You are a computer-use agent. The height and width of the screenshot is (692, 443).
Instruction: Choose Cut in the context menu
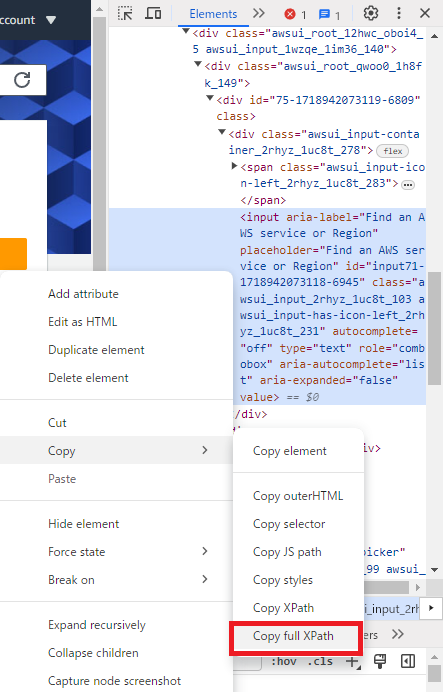point(57,423)
